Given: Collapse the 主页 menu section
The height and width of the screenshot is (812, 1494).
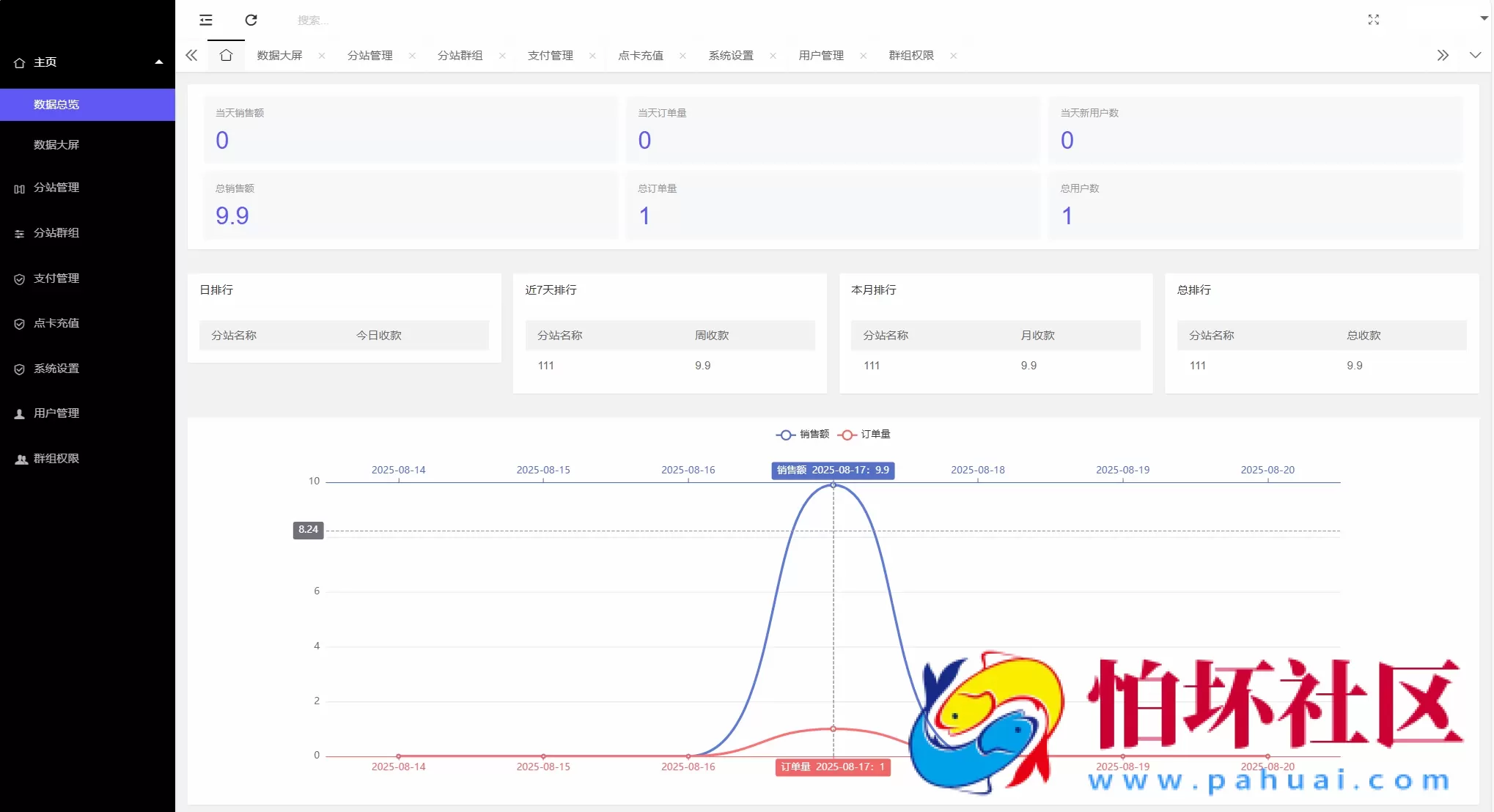Looking at the screenshot, I should tap(158, 62).
